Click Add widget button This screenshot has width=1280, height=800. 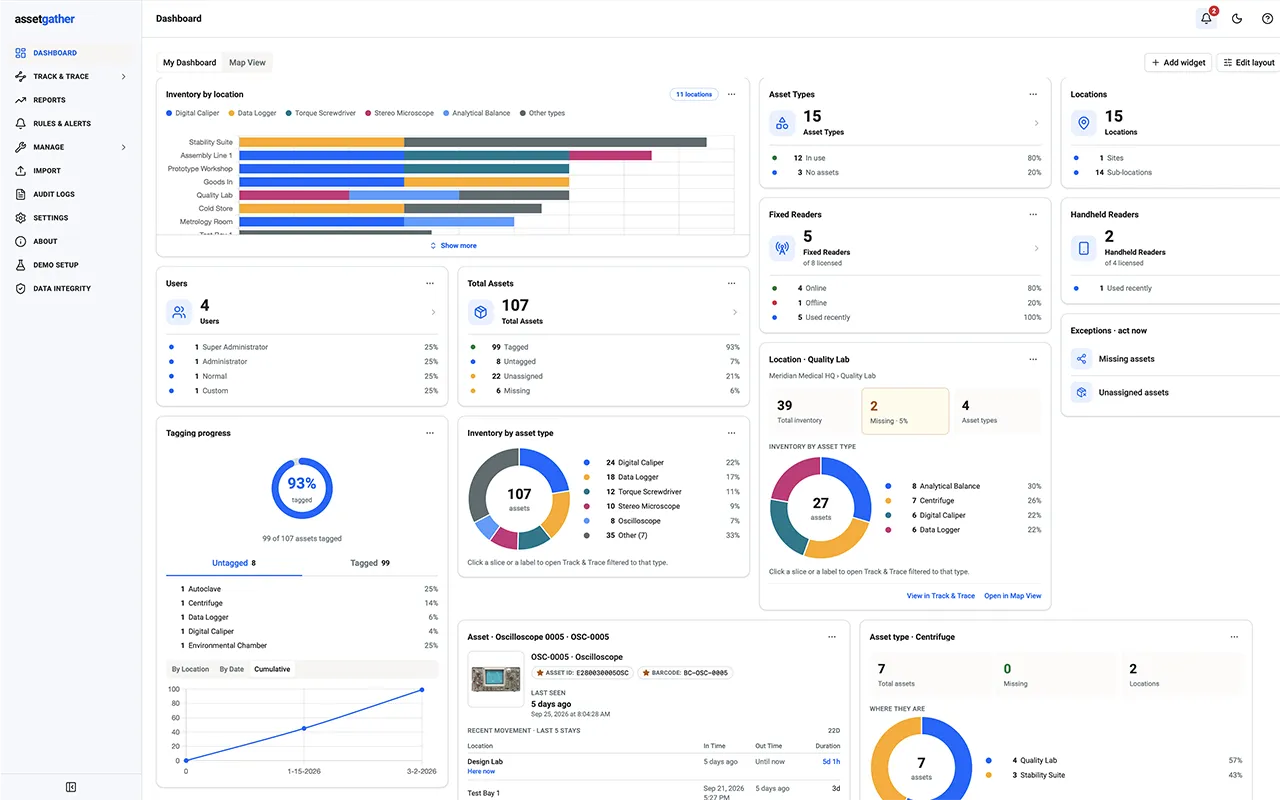(1178, 62)
